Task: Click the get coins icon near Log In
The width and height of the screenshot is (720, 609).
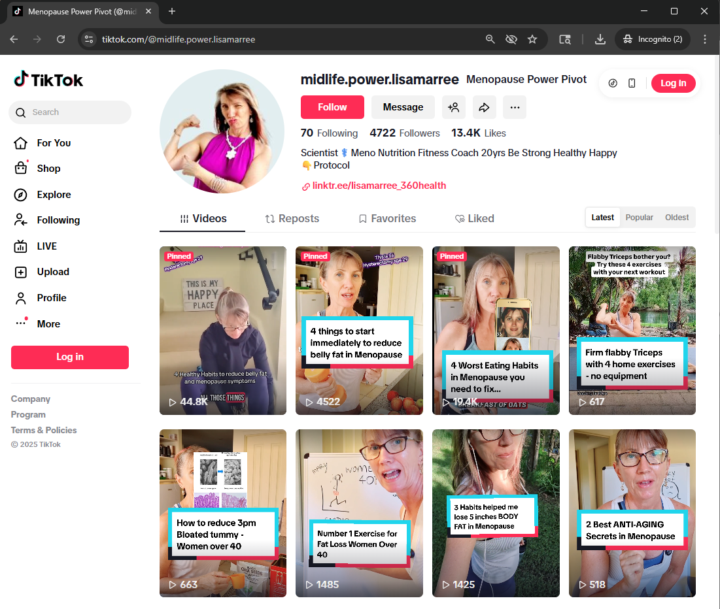Action: 613,83
